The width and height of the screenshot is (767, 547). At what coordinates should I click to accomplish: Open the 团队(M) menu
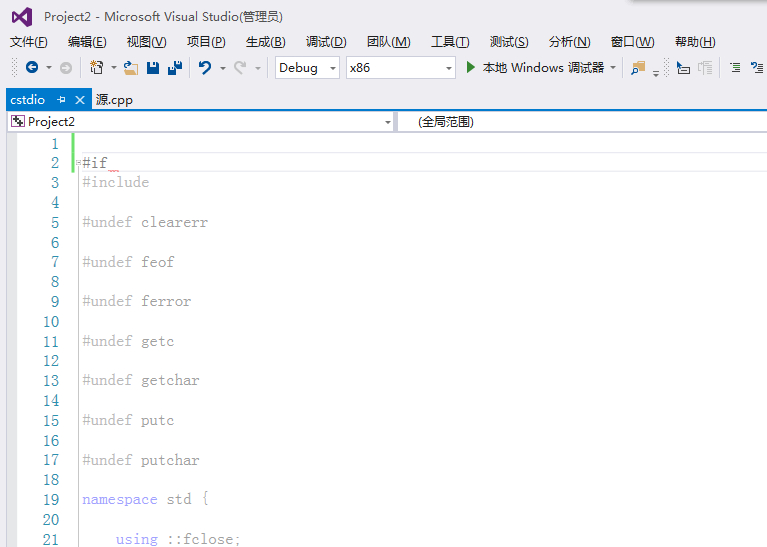pos(388,42)
